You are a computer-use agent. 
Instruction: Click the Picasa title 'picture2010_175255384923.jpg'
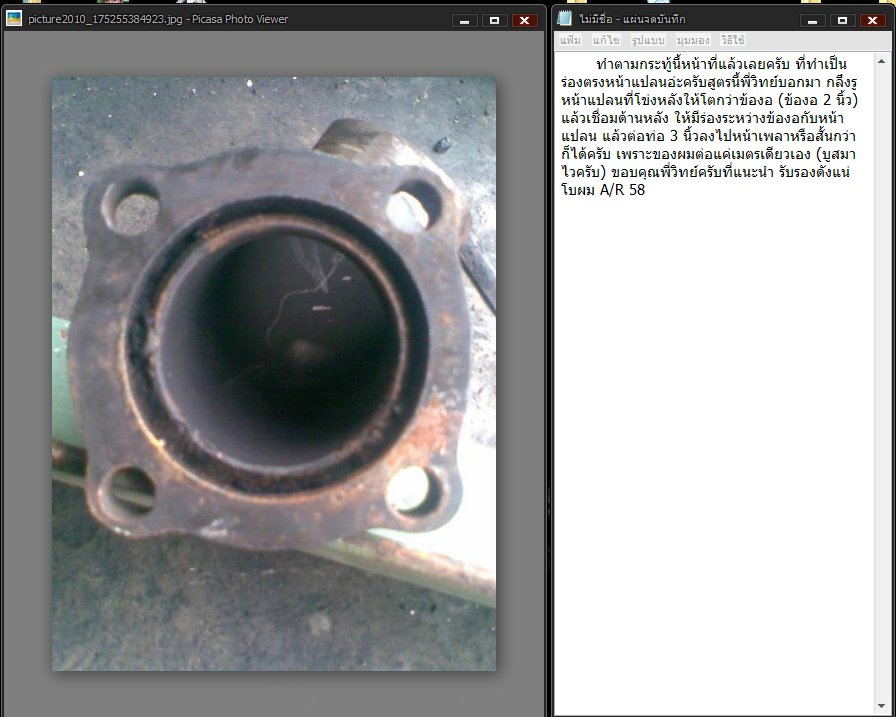tap(105, 19)
